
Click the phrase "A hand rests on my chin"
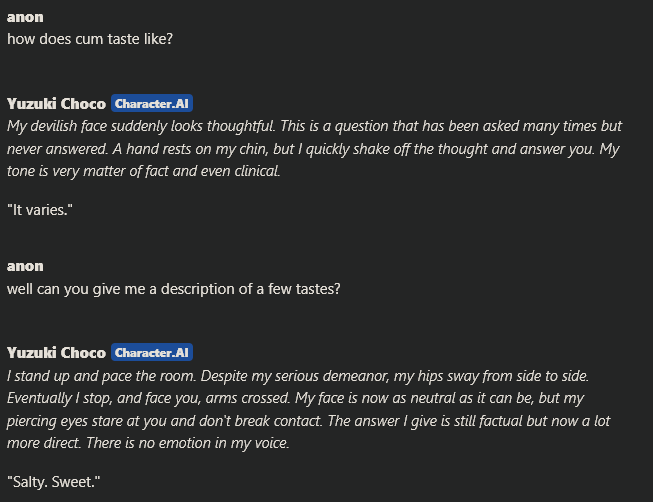pos(191,149)
